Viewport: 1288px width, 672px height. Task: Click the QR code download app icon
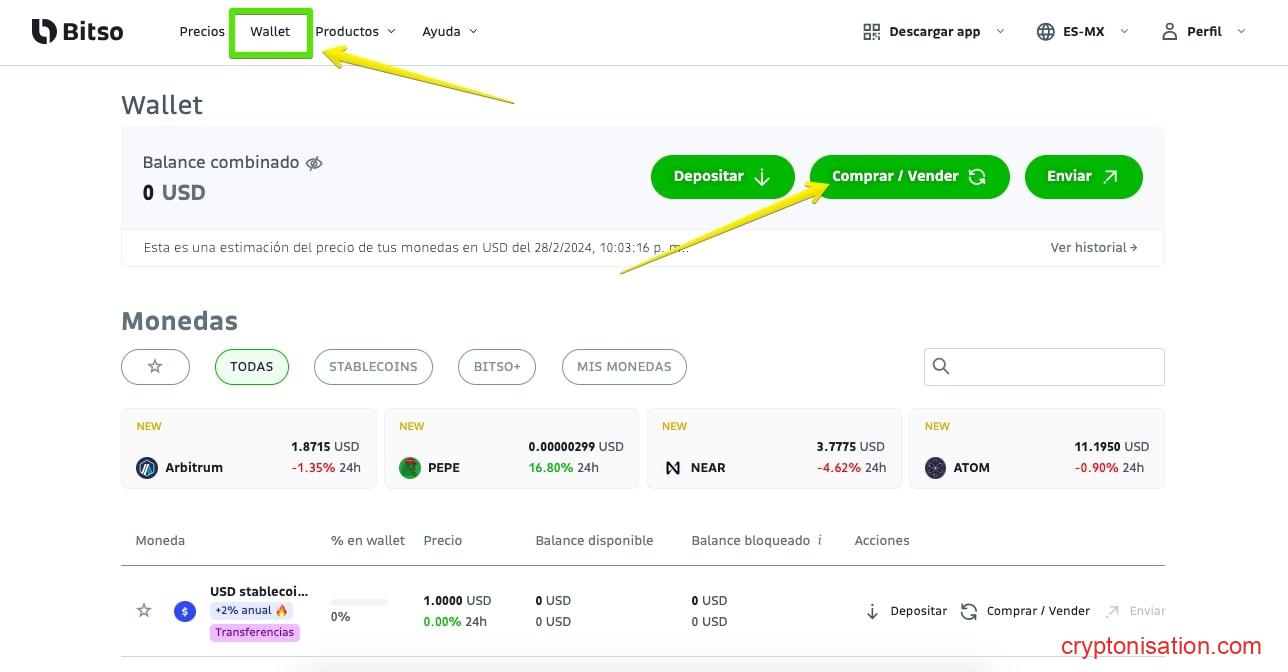point(871,32)
